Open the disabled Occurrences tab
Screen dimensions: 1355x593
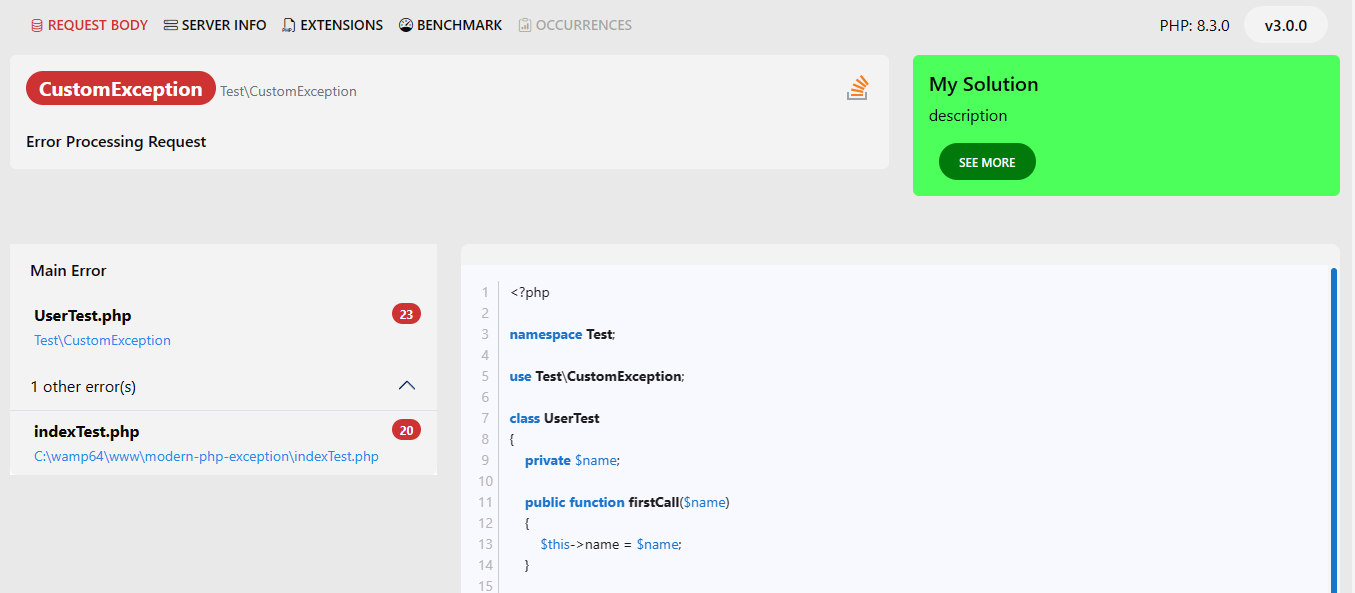point(575,25)
